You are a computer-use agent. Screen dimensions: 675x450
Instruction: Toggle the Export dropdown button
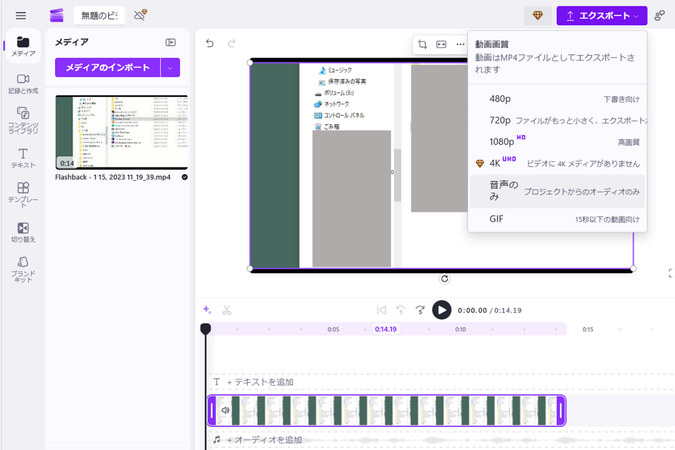(601, 16)
